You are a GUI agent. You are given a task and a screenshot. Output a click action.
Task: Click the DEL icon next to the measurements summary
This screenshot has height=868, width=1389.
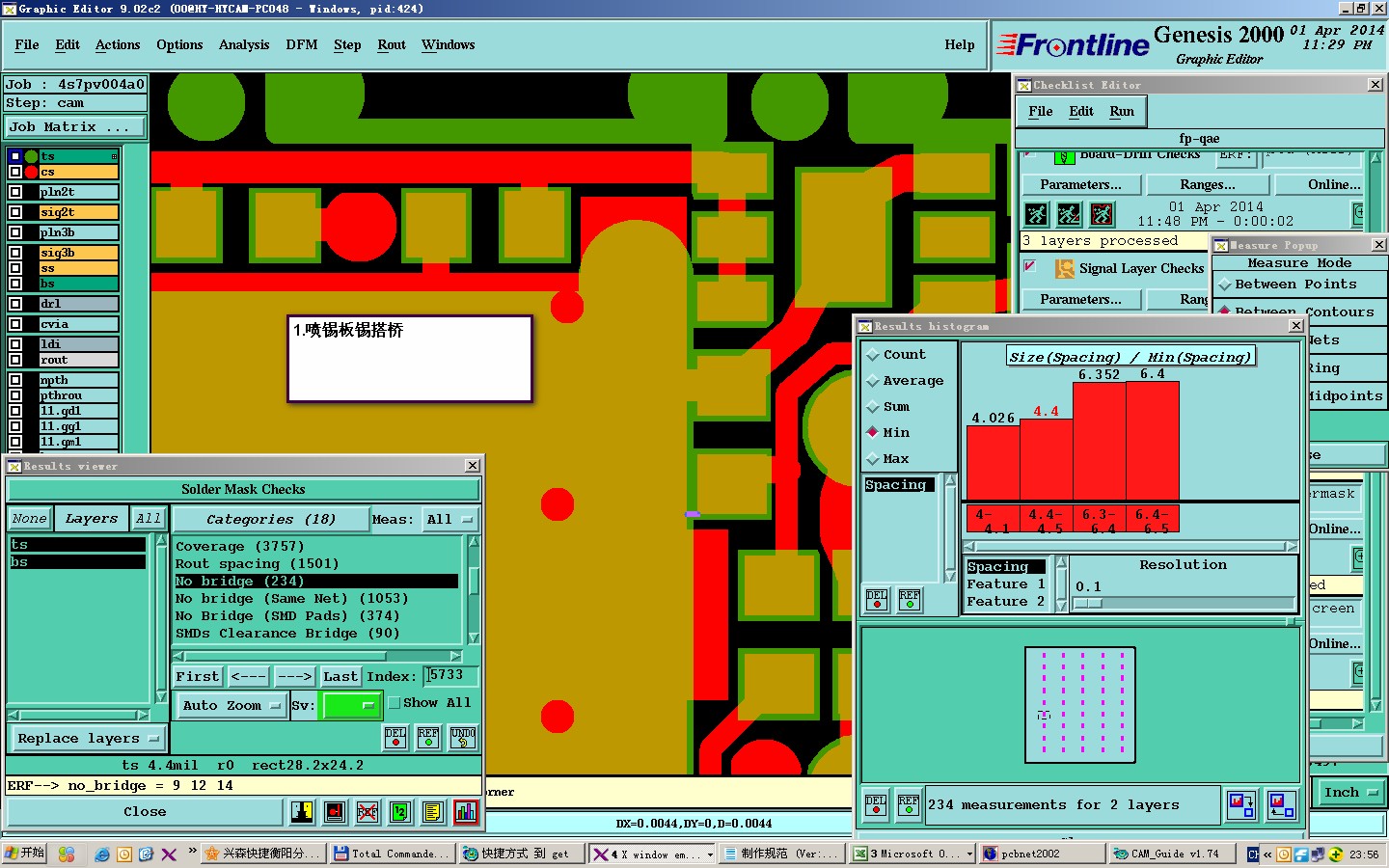876,804
